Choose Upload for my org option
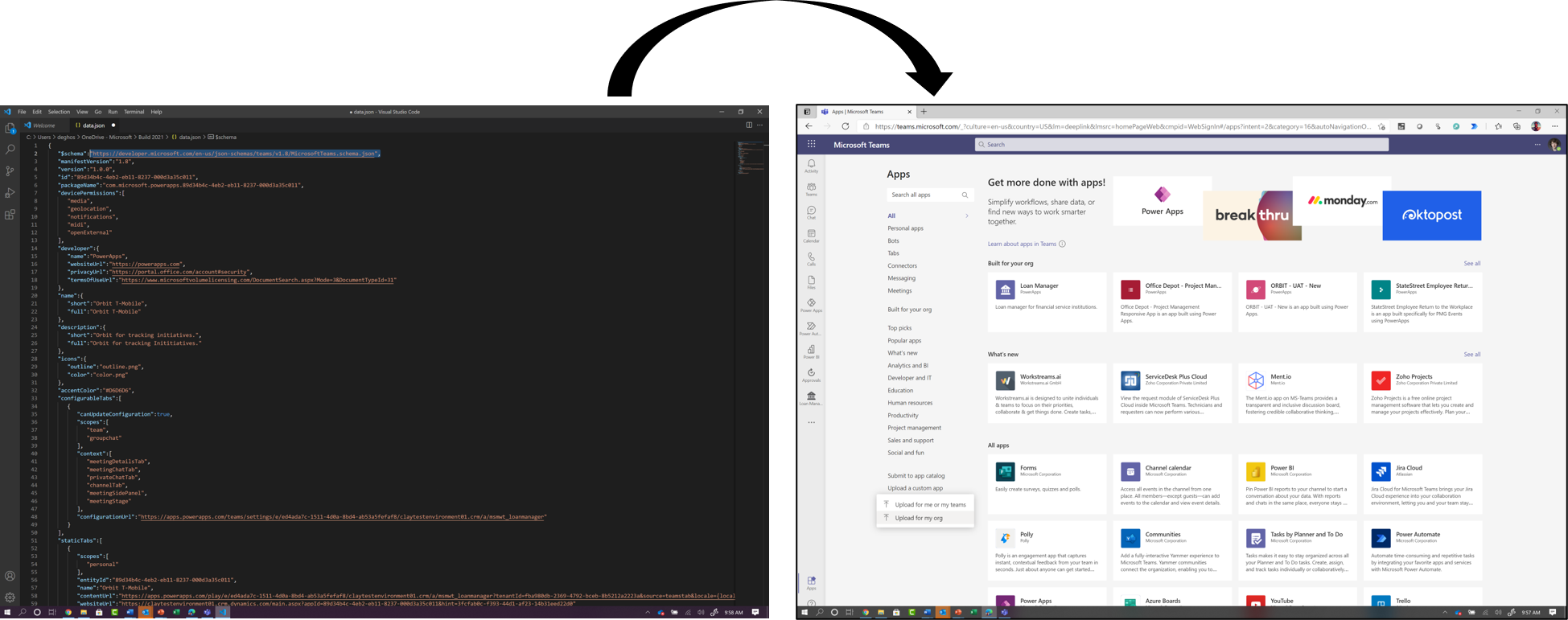This screenshot has width=1568, height=620. [918, 519]
